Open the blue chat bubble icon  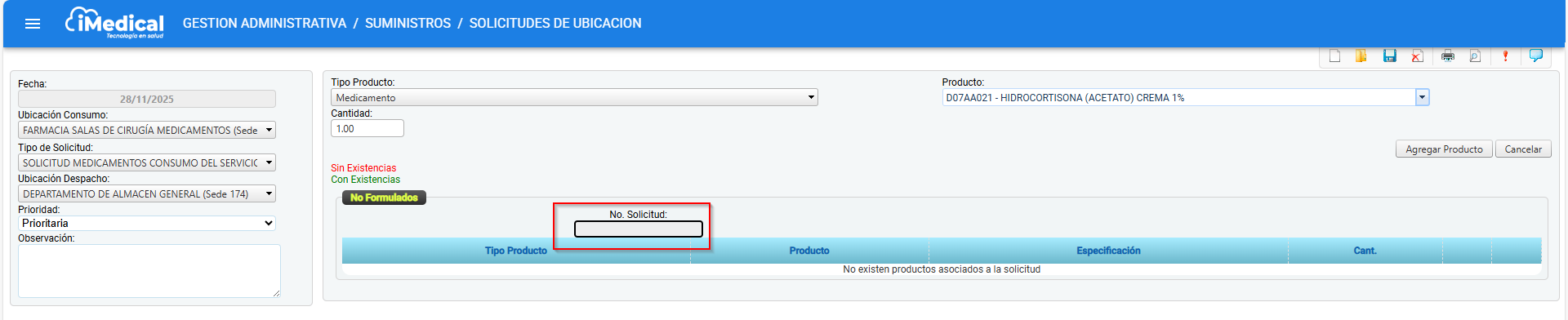tap(1536, 56)
